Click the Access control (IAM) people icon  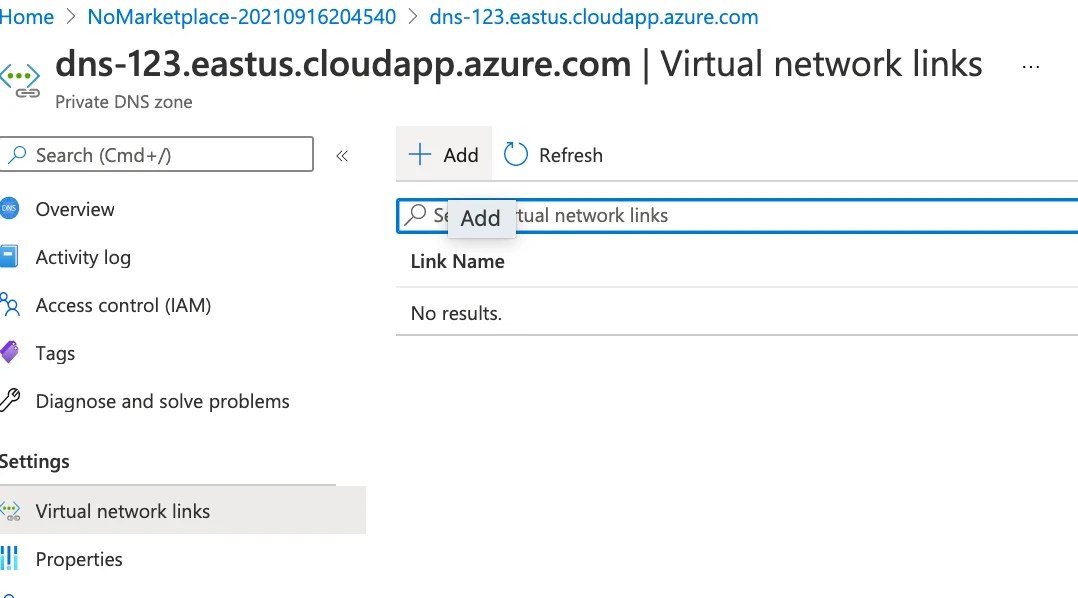10,304
